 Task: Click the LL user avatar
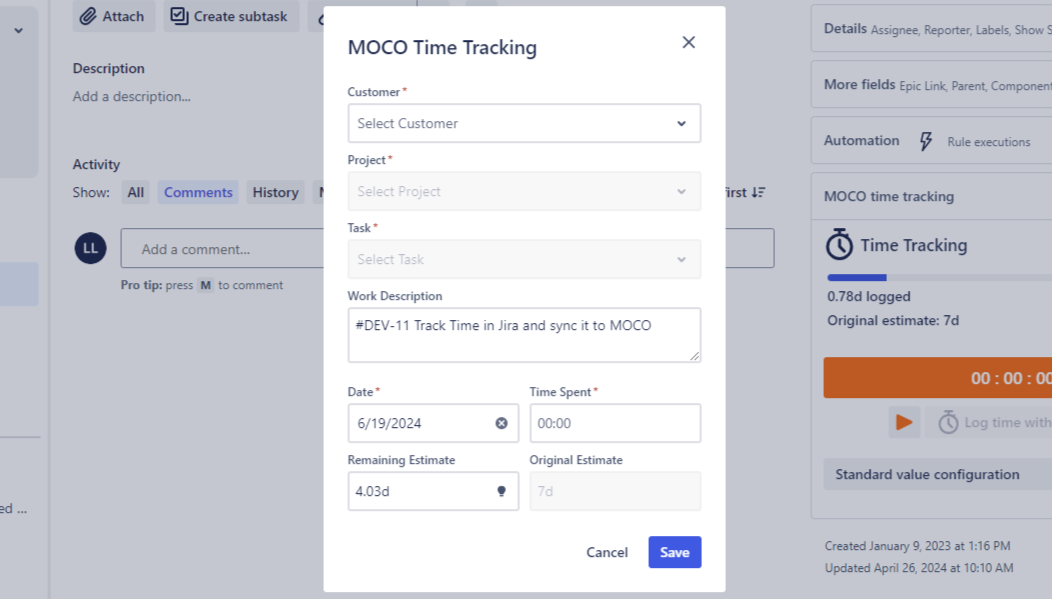(90, 248)
